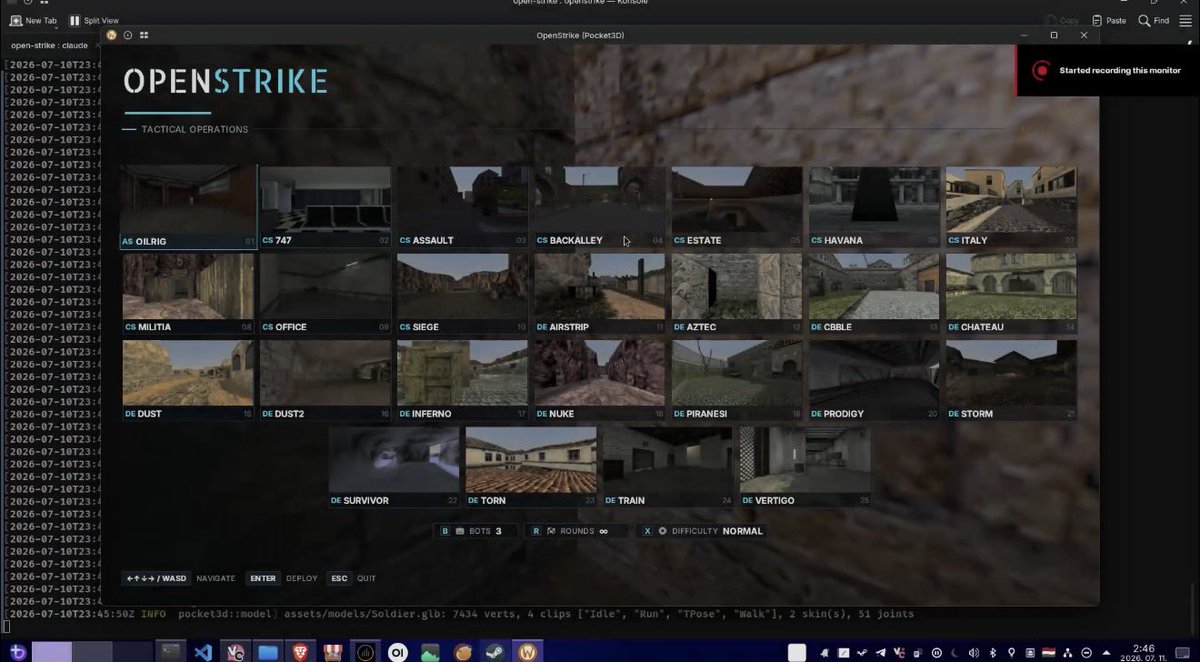Select the AS OILRIG map thumbnail

[x=189, y=207]
